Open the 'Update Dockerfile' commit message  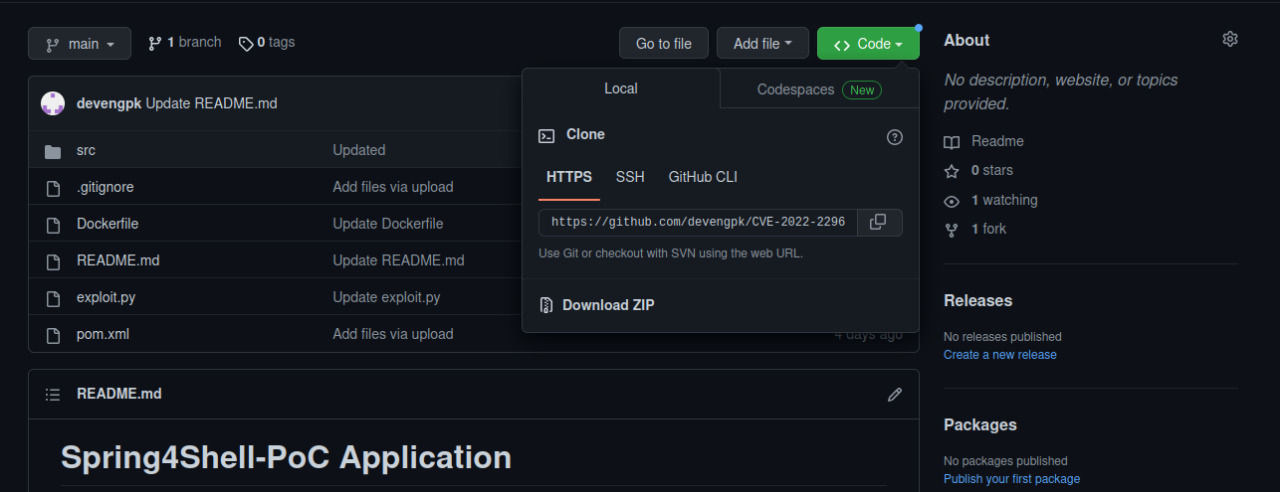coord(388,223)
